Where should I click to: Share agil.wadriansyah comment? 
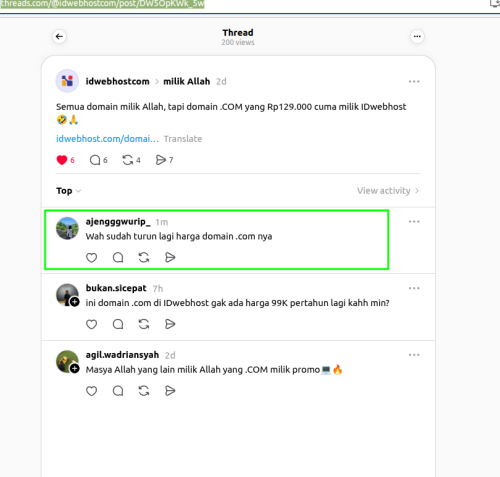click(x=170, y=391)
